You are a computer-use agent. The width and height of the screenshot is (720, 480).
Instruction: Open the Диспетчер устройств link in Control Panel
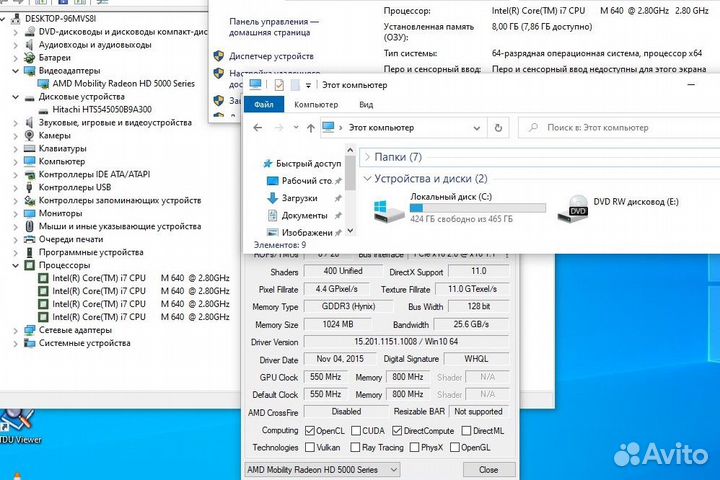point(271,56)
